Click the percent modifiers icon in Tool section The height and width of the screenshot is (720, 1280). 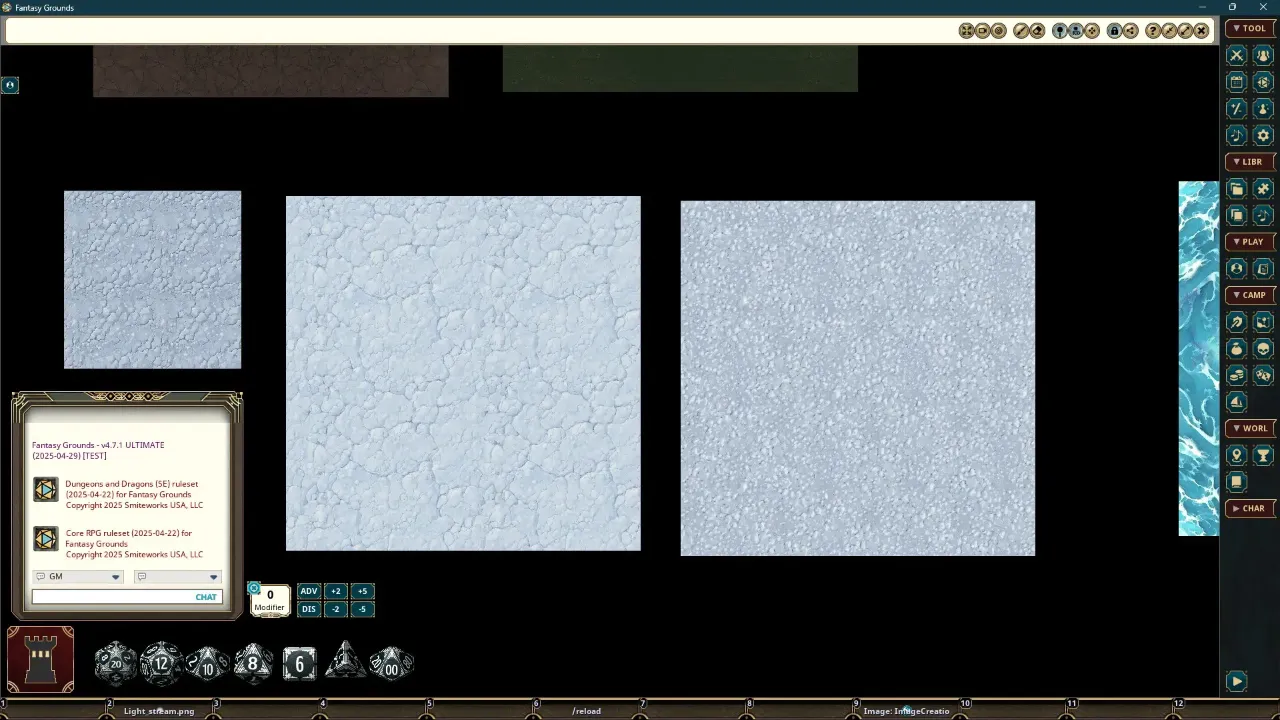[x=1237, y=109]
